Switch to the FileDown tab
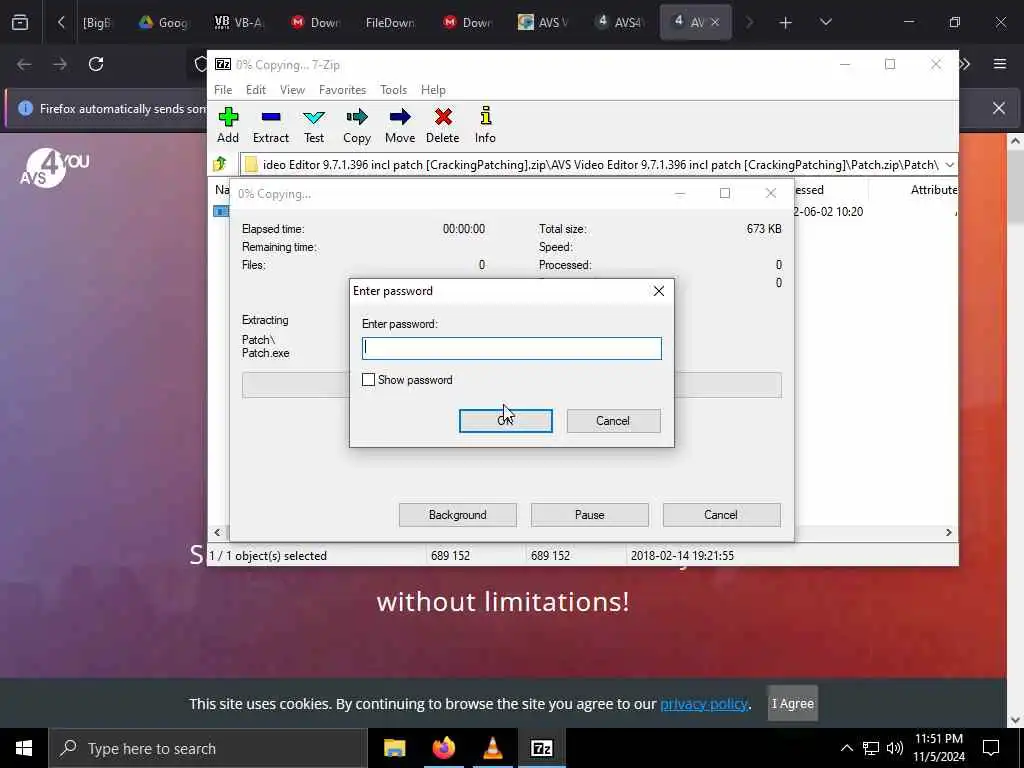This screenshot has height=768, width=1024. click(389, 23)
